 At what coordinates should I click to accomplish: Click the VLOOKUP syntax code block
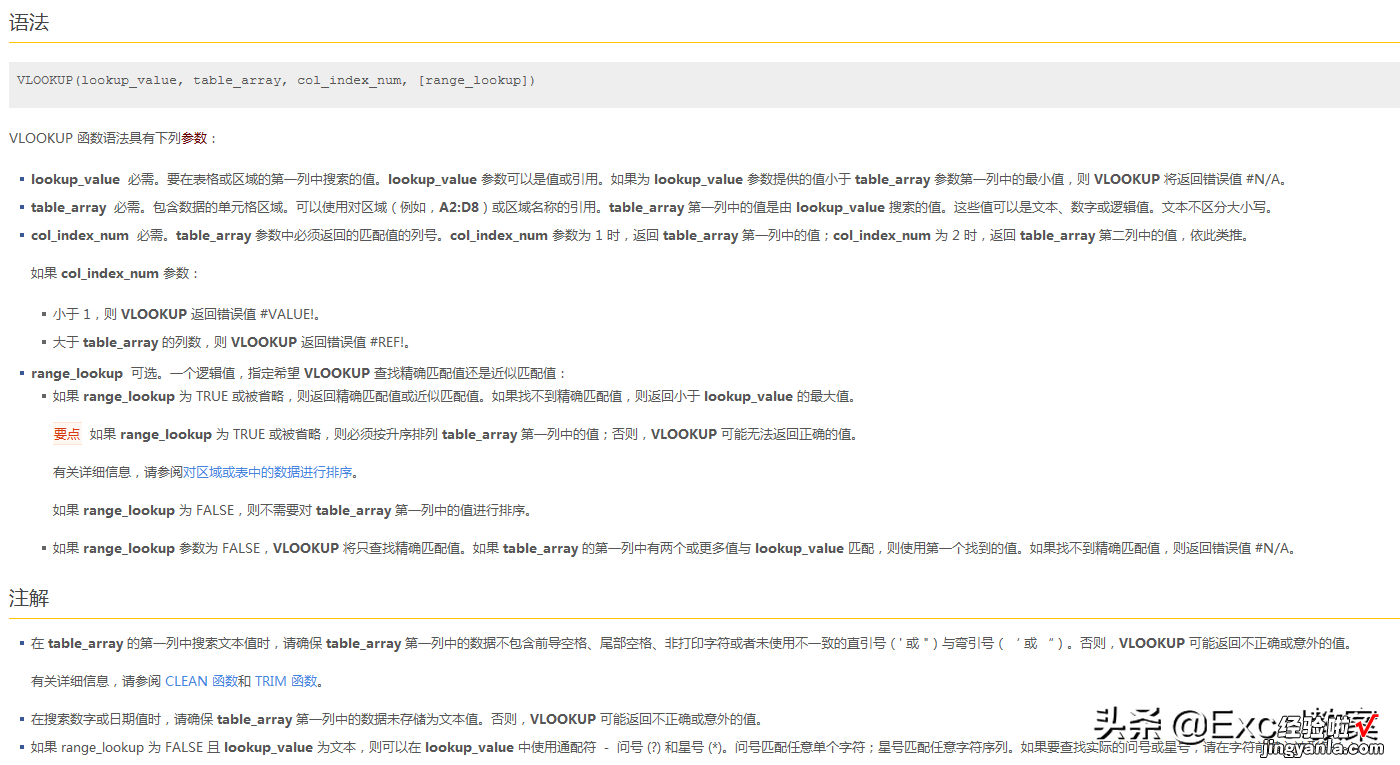(704, 84)
